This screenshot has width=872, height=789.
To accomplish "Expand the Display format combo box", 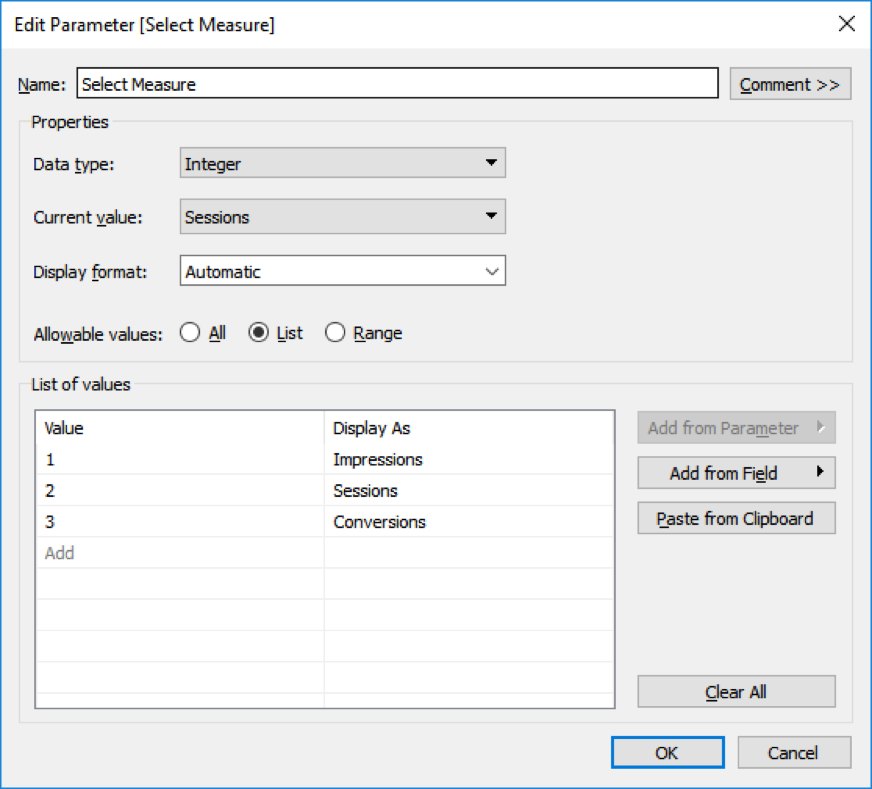I will [491, 270].
